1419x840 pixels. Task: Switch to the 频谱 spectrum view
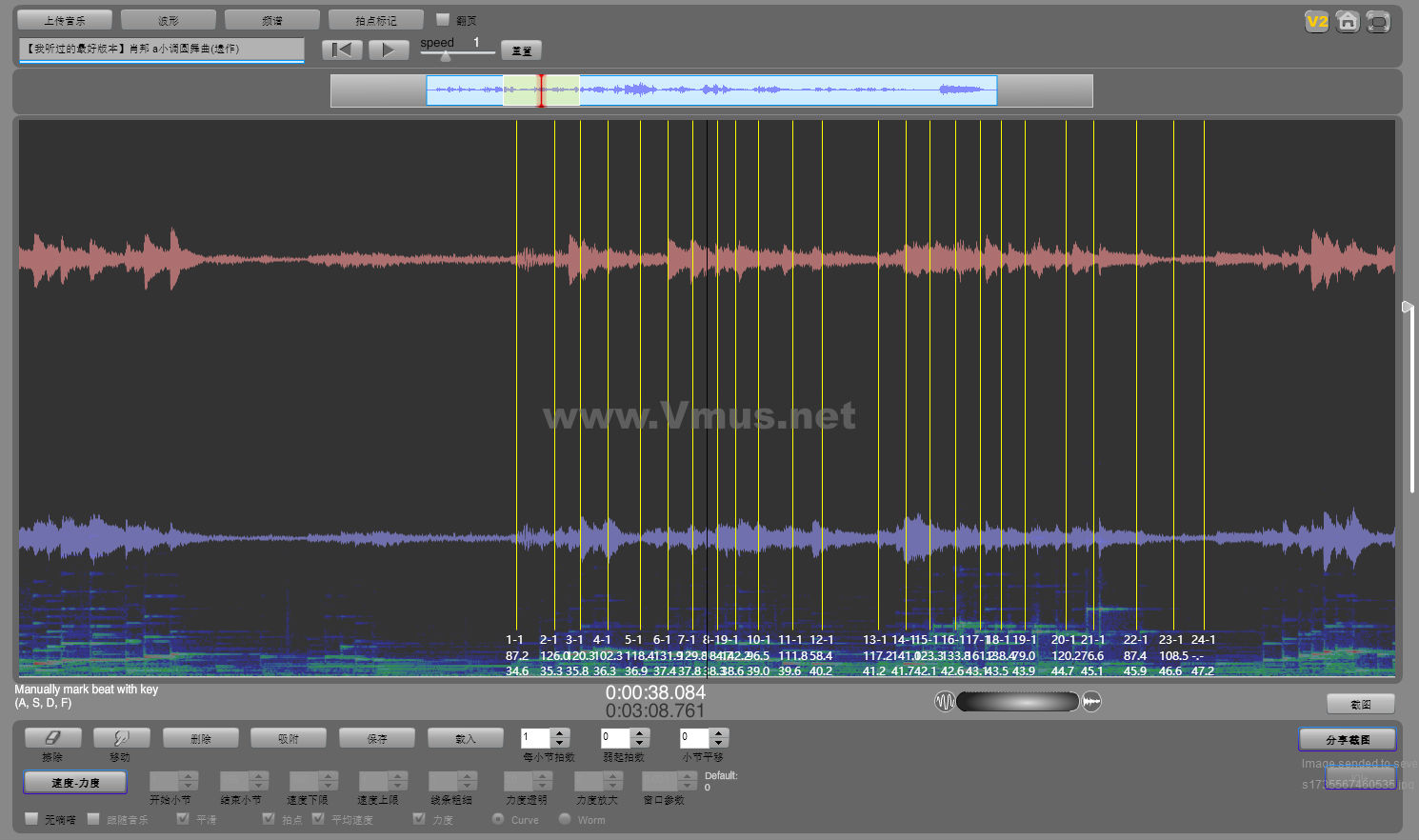(272, 20)
